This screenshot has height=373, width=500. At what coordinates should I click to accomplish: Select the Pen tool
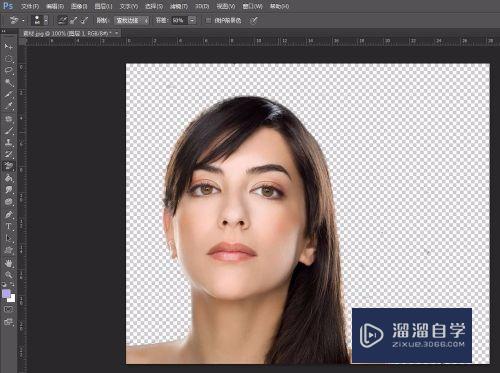click(9, 214)
